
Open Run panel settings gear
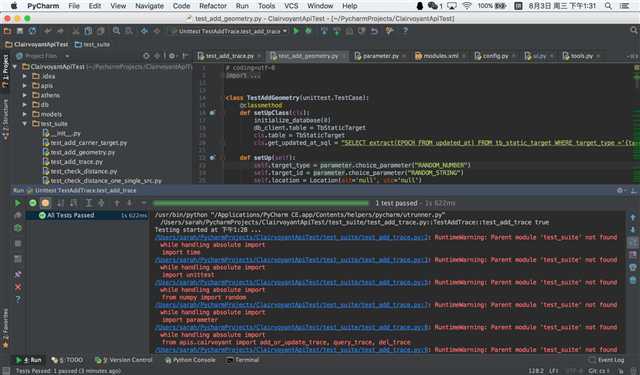tap(620, 190)
